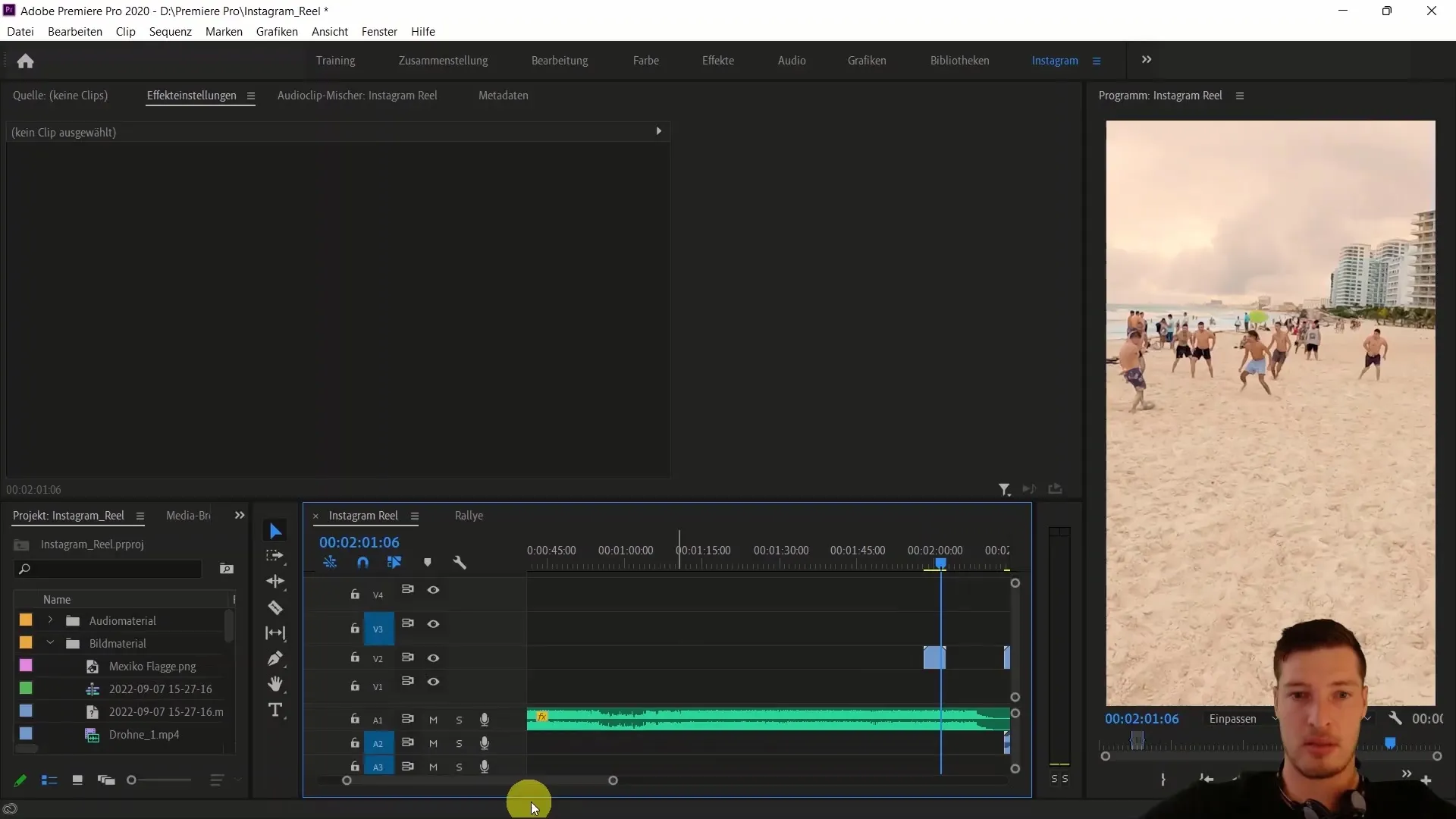
Task: Open the Einpassen zoom level dropdown
Action: (x=1242, y=718)
